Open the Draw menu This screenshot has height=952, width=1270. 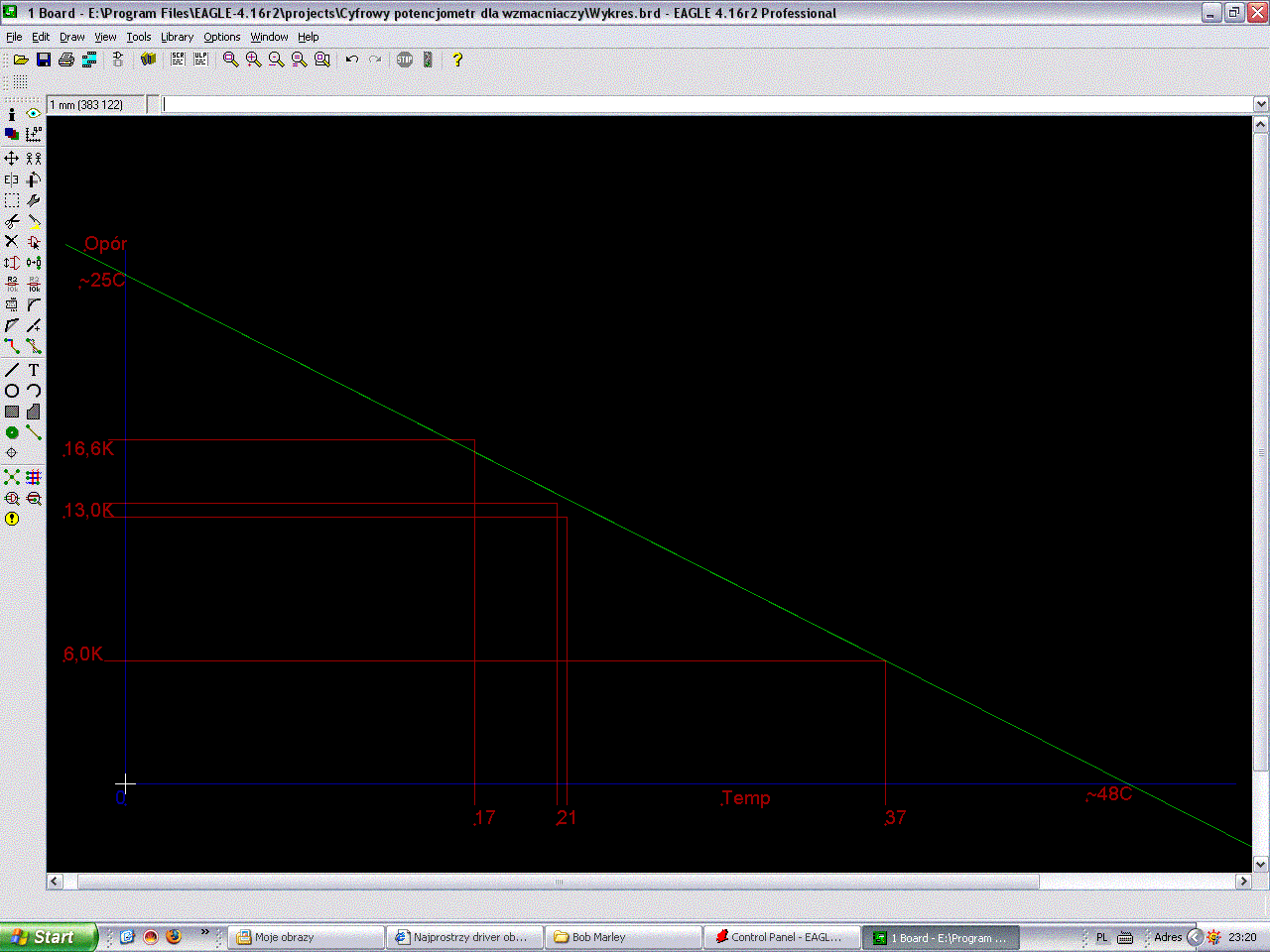72,37
